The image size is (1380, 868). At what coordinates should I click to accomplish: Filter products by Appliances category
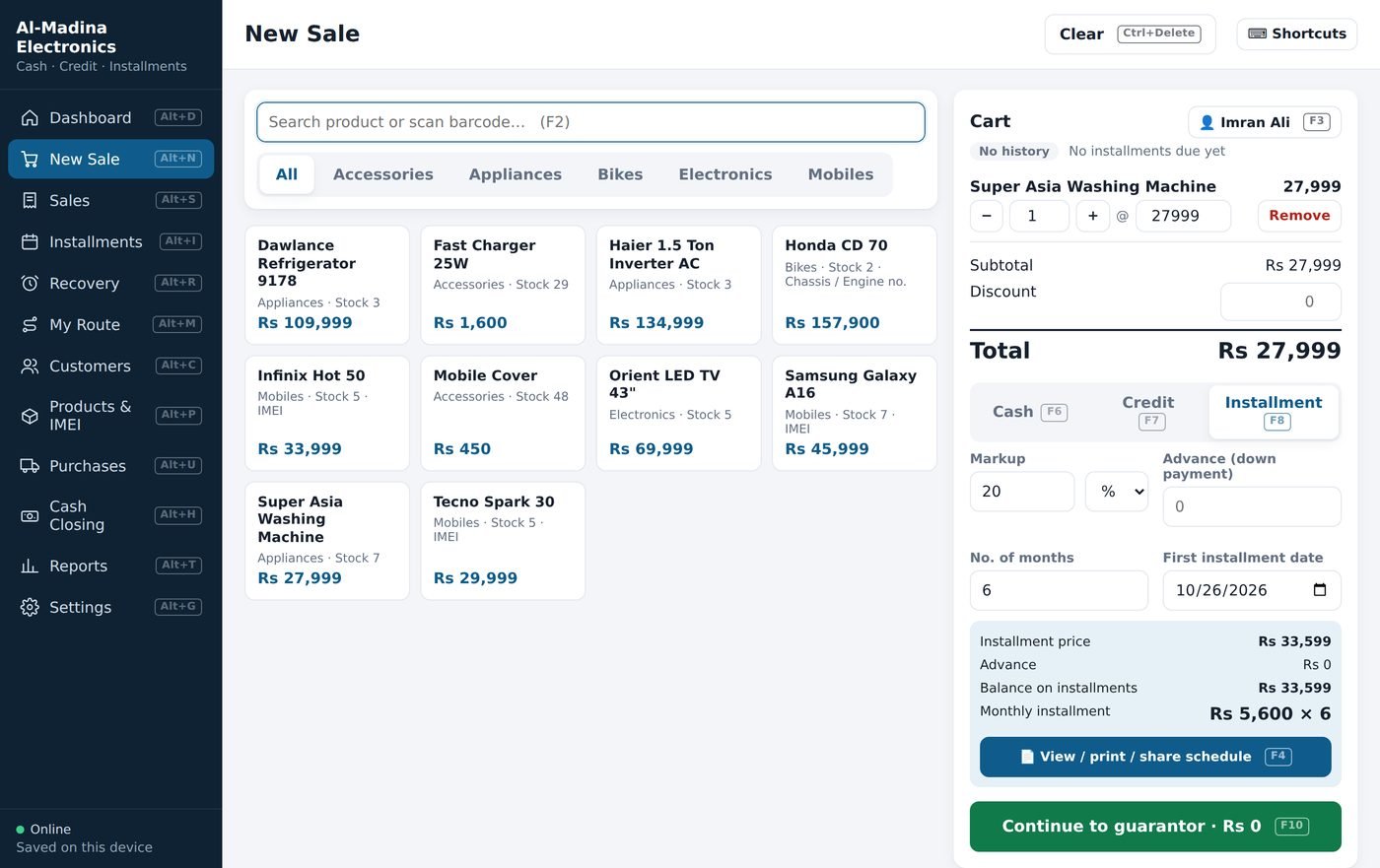tap(516, 174)
